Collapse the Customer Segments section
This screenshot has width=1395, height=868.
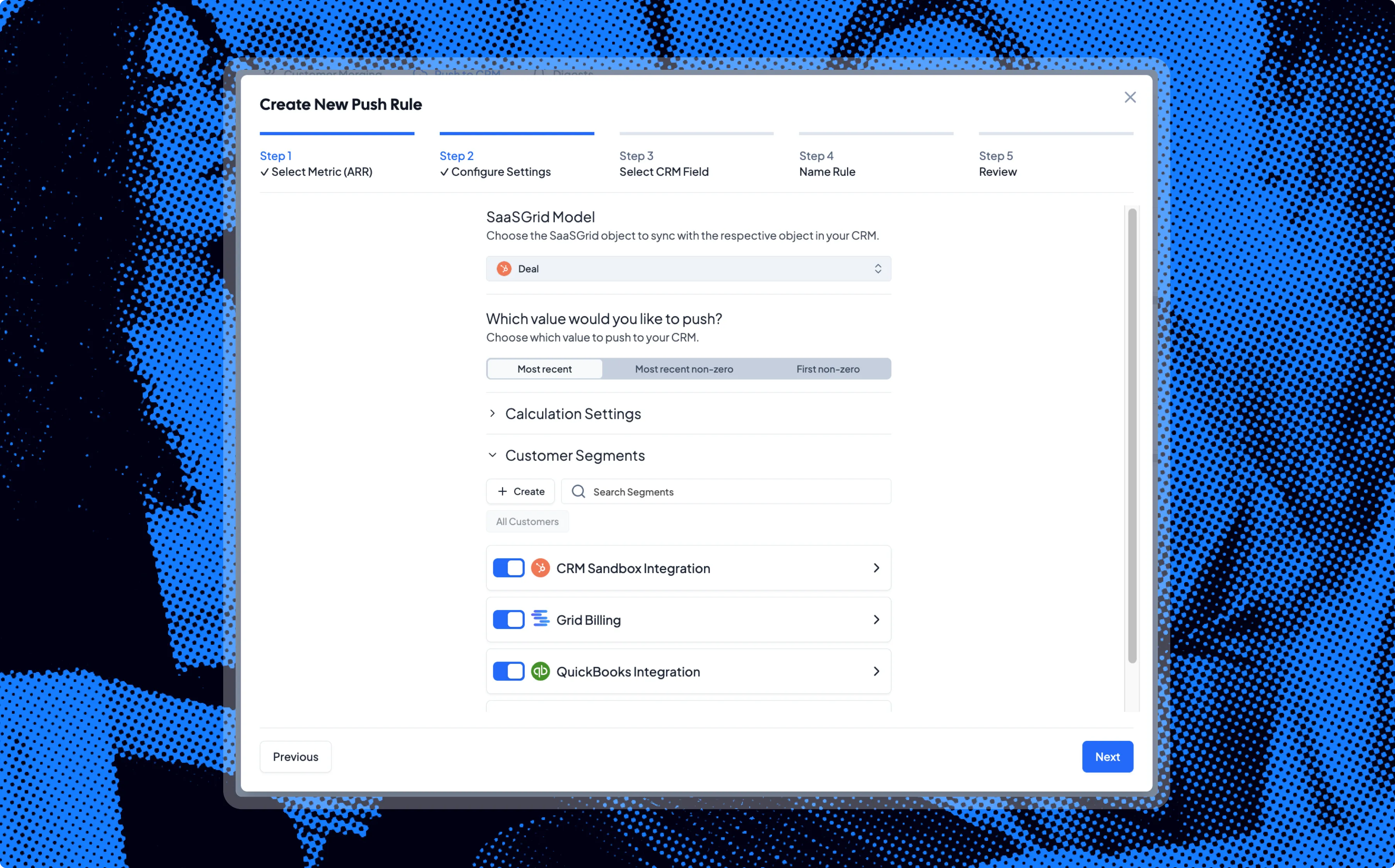(574, 455)
